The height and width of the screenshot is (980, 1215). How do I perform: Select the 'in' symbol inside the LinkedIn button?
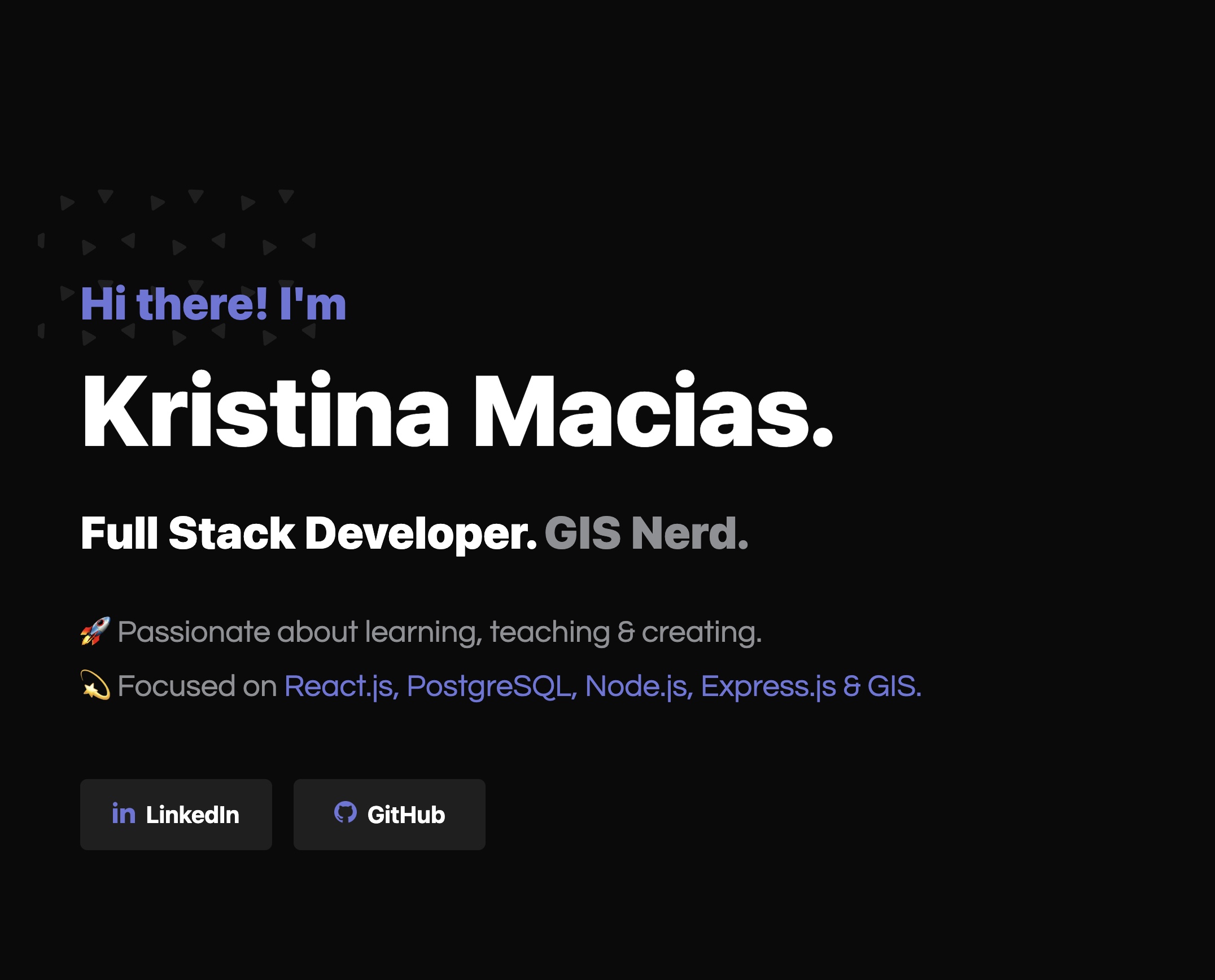point(124,814)
